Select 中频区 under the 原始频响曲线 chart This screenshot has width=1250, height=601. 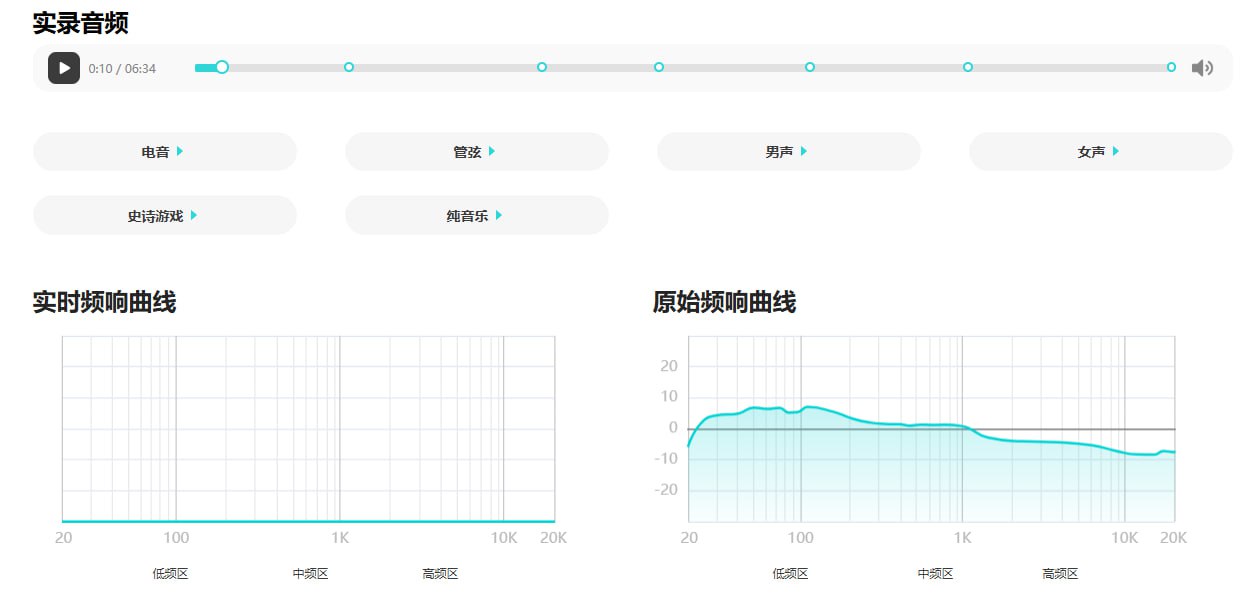click(x=935, y=574)
